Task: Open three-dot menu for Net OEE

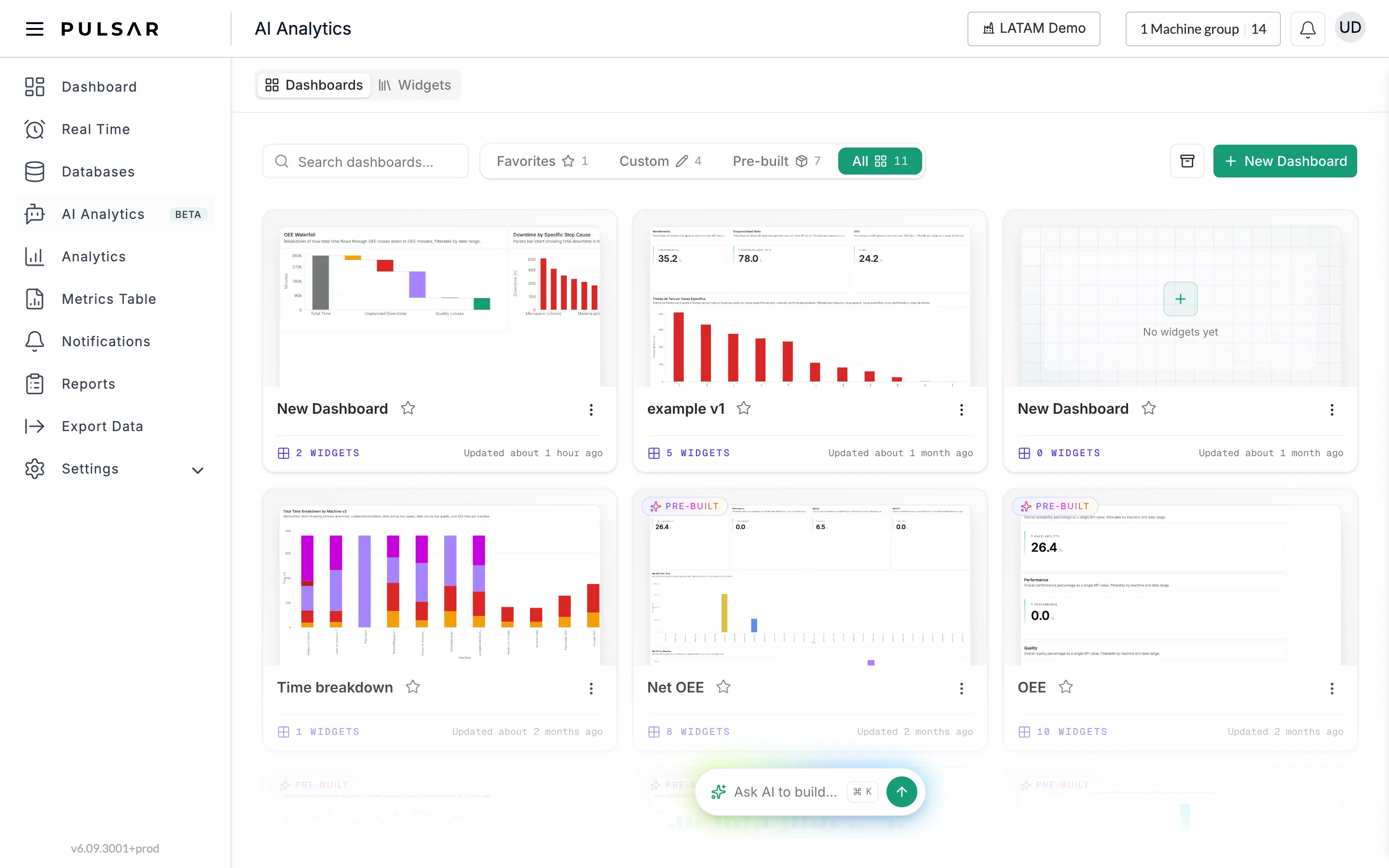Action: click(x=961, y=688)
